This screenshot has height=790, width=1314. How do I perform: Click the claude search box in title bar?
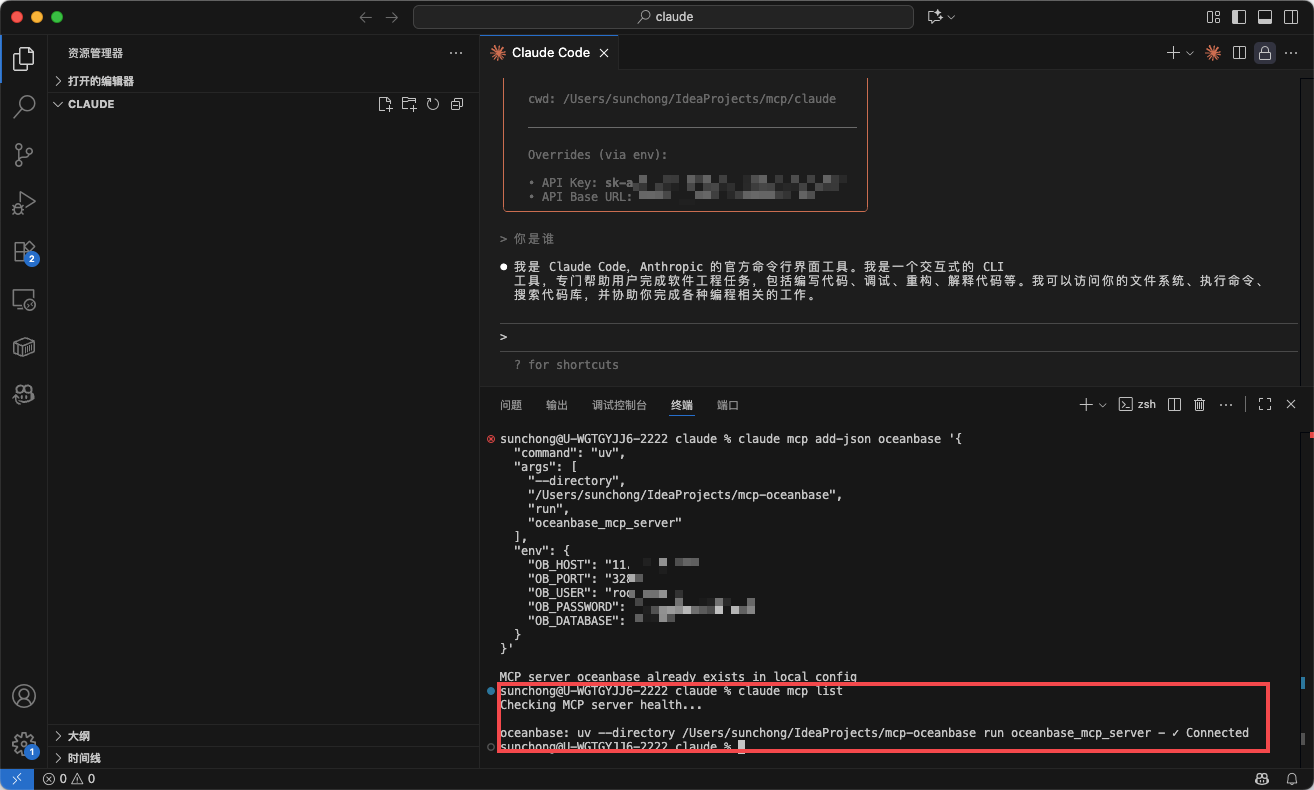[x=663, y=17]
